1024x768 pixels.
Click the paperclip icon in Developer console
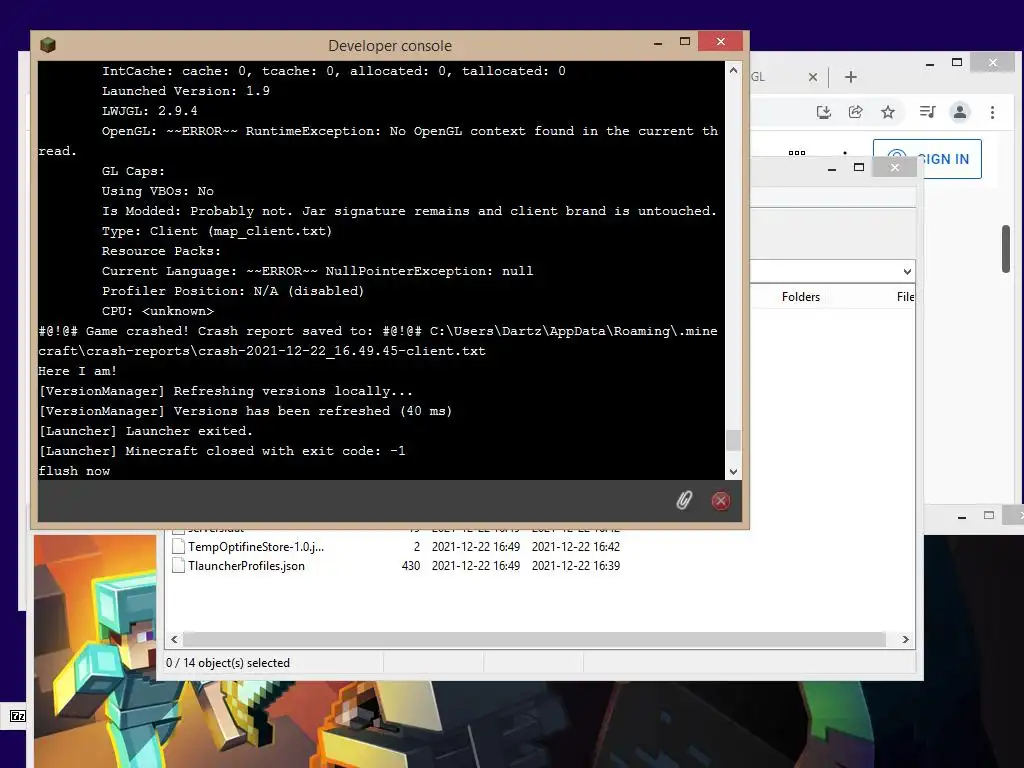684,501
